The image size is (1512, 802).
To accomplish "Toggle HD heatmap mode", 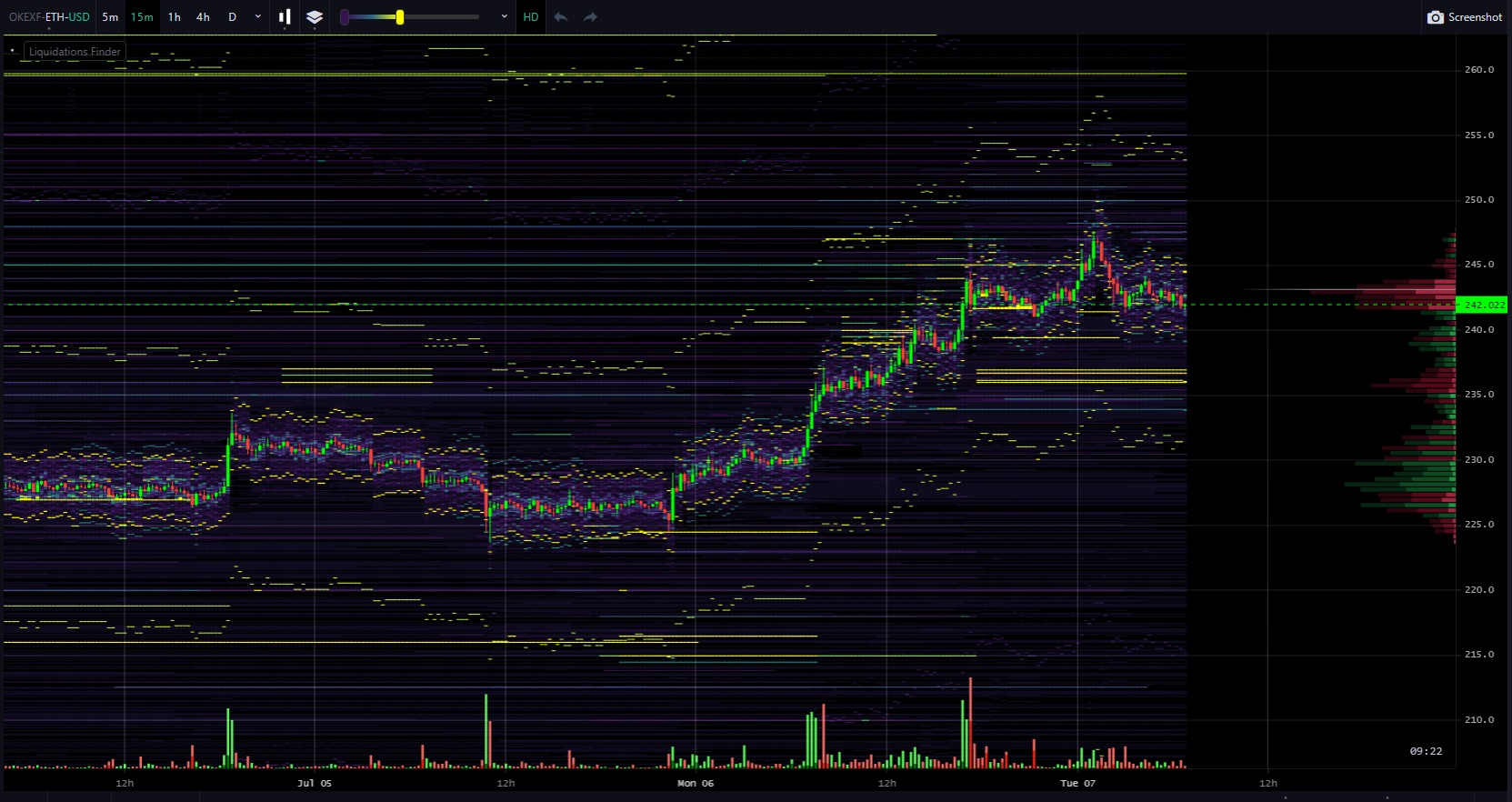I will point(531,17).
